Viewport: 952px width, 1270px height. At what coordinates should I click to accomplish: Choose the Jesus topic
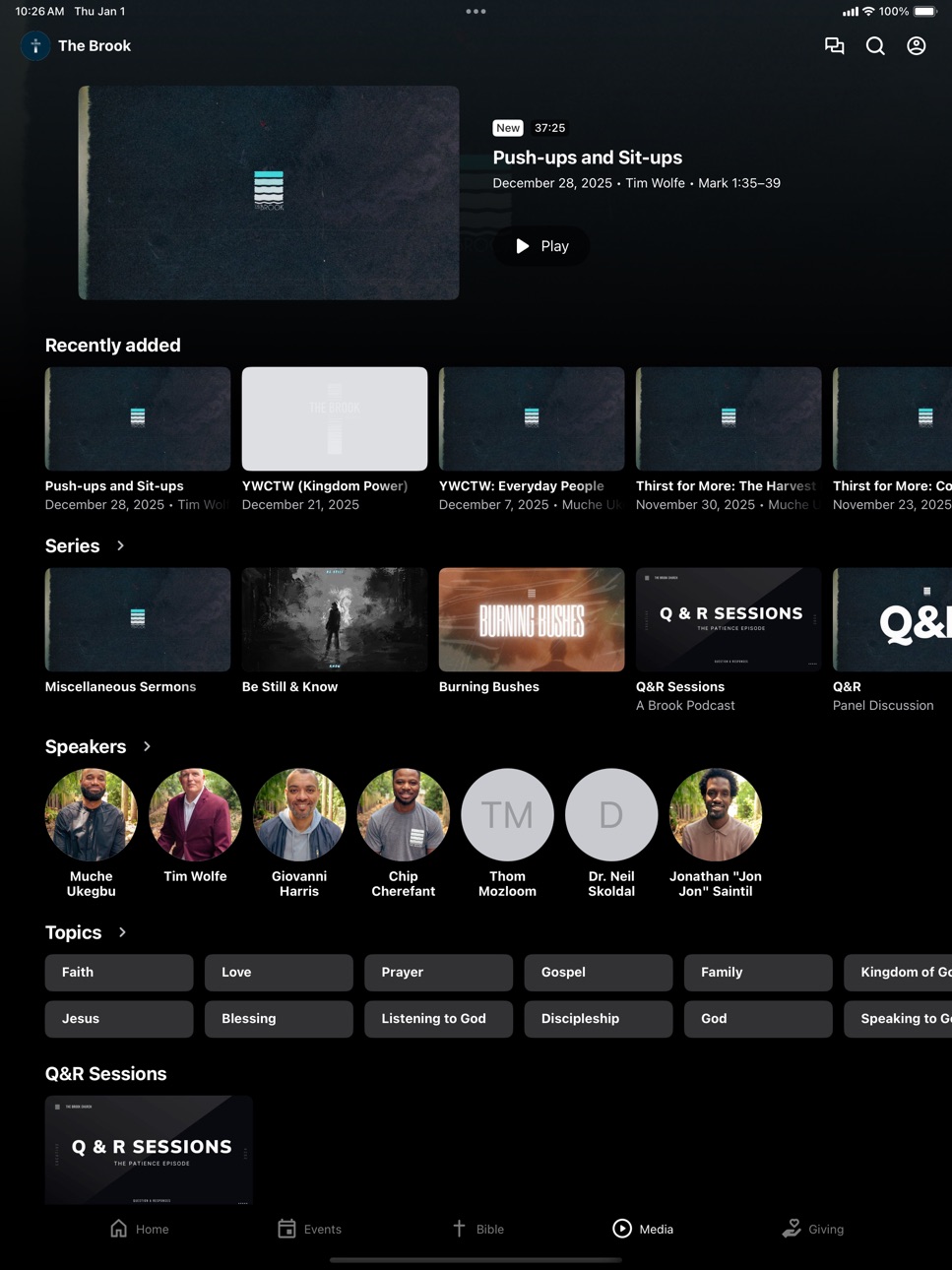click(119, 1019)
